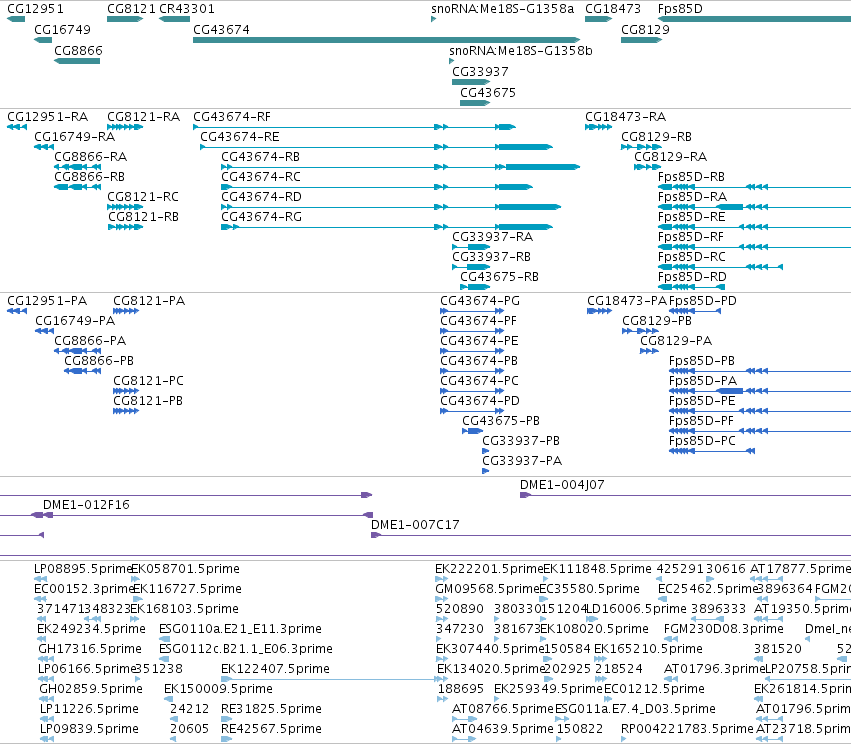Click the CG8866 gene feature

click(x=77, y=61)
